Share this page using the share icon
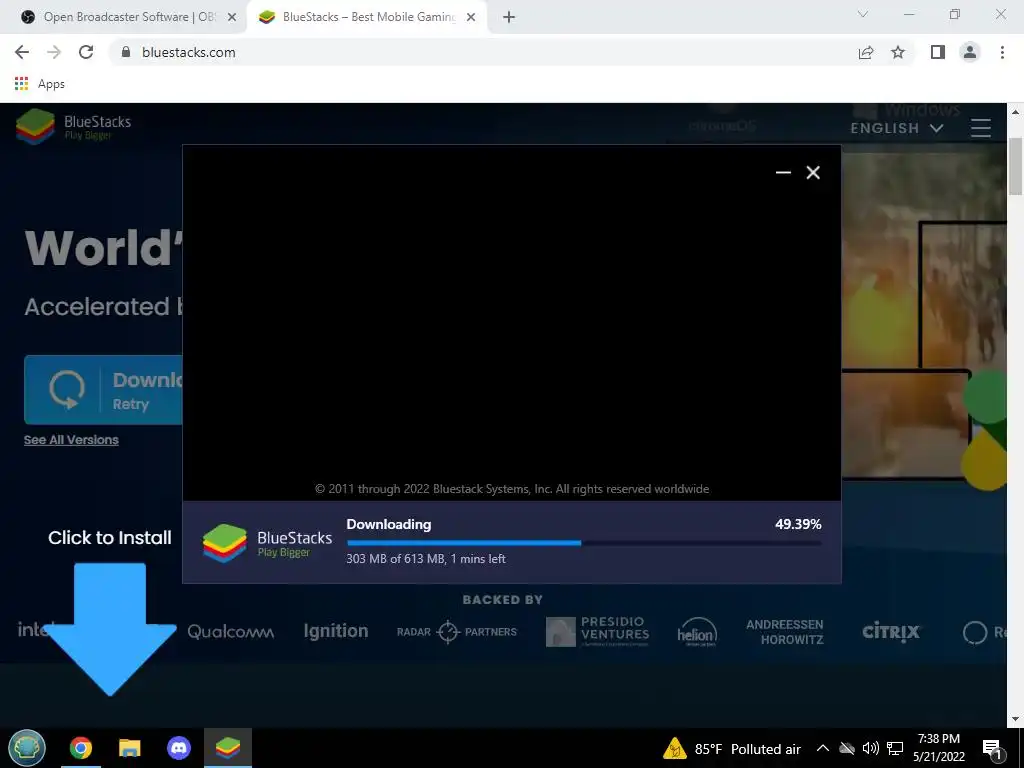Image resolution: width=1024 pixels, height=768 pixels. [x=866, y=52]
